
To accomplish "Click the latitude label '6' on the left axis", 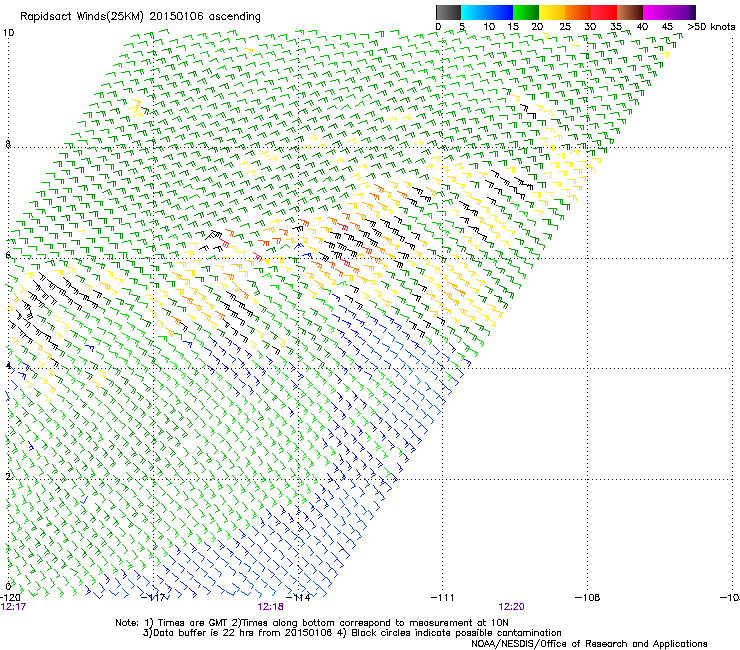I will click(8, 255).
